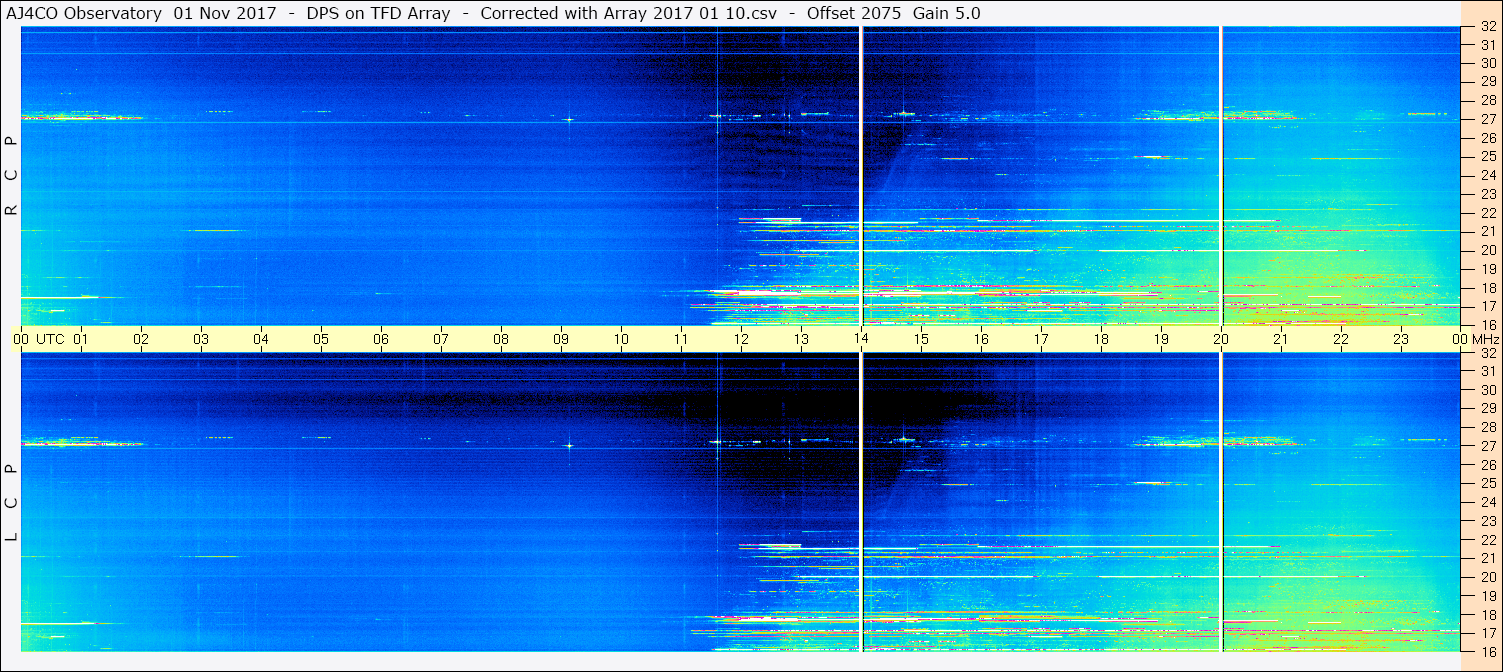Screen dimensions: 1503x672
Task: Click the "Offset 2075" value in the header
Action: tap(853, 13)
